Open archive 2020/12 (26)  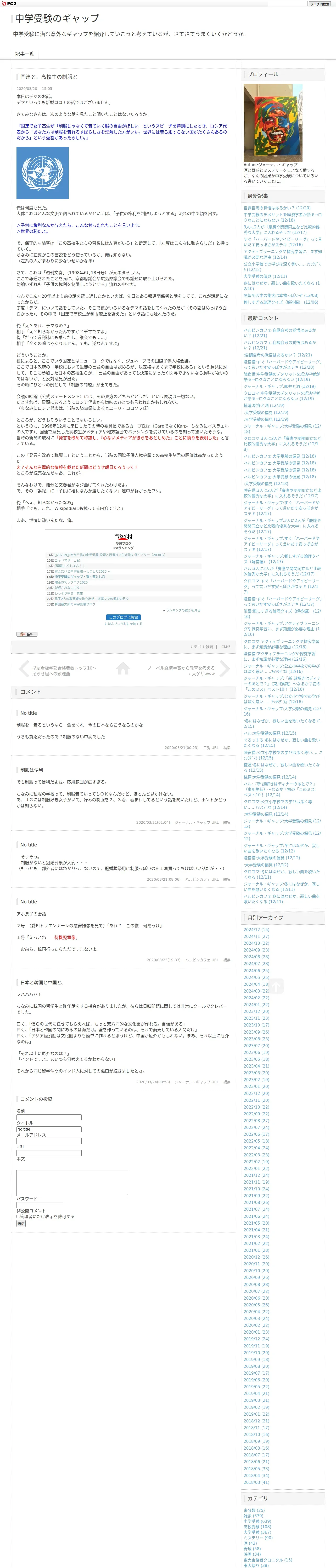click(256, 1257)
